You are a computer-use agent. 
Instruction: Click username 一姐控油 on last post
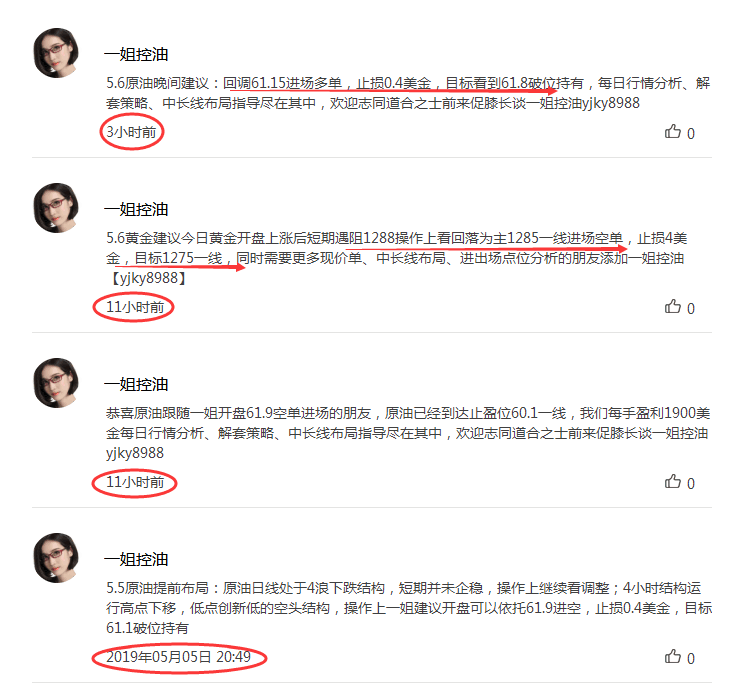136,559
